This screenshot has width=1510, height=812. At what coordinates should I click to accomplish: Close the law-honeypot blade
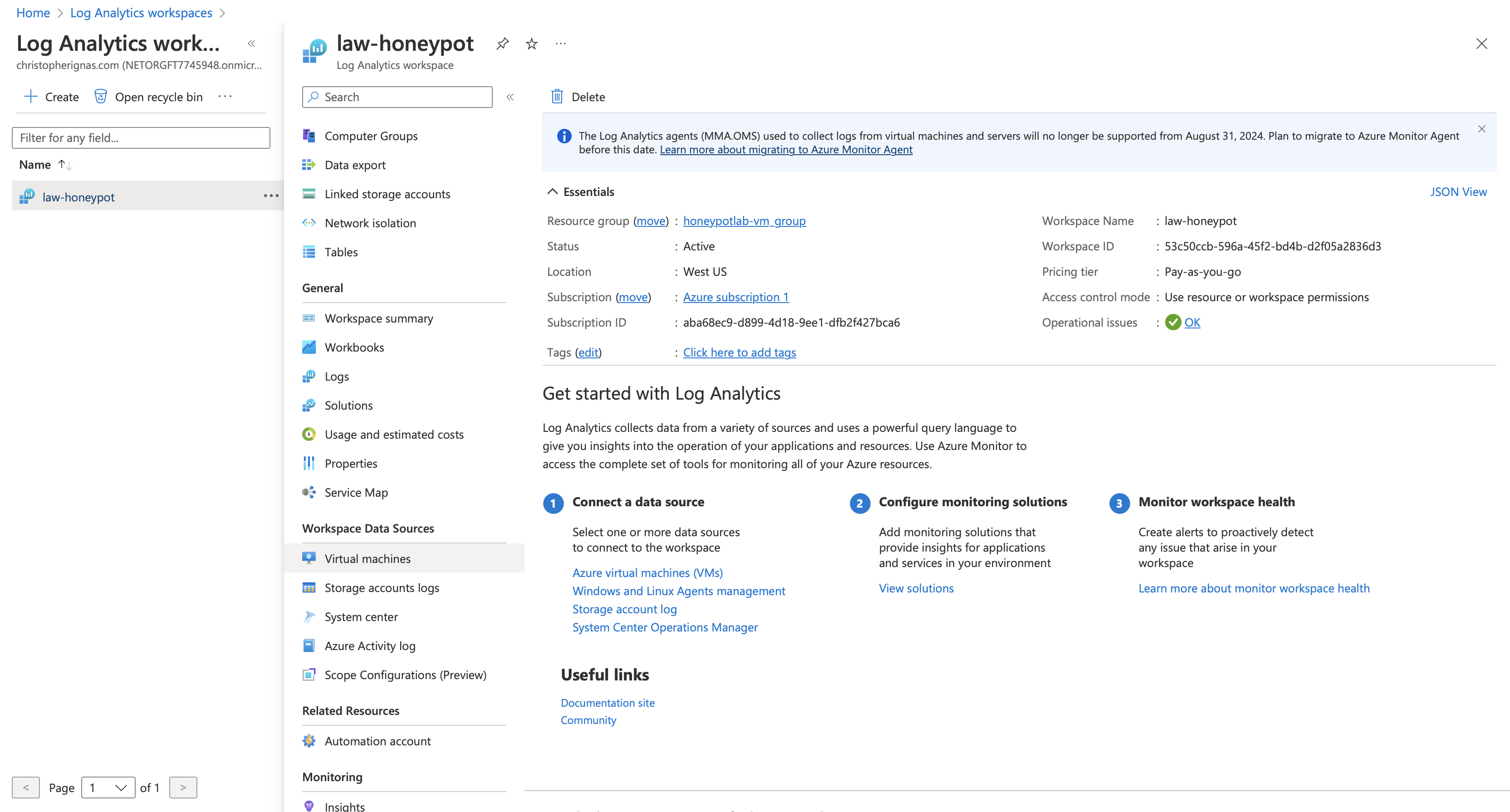click(x=1481, y=44)
